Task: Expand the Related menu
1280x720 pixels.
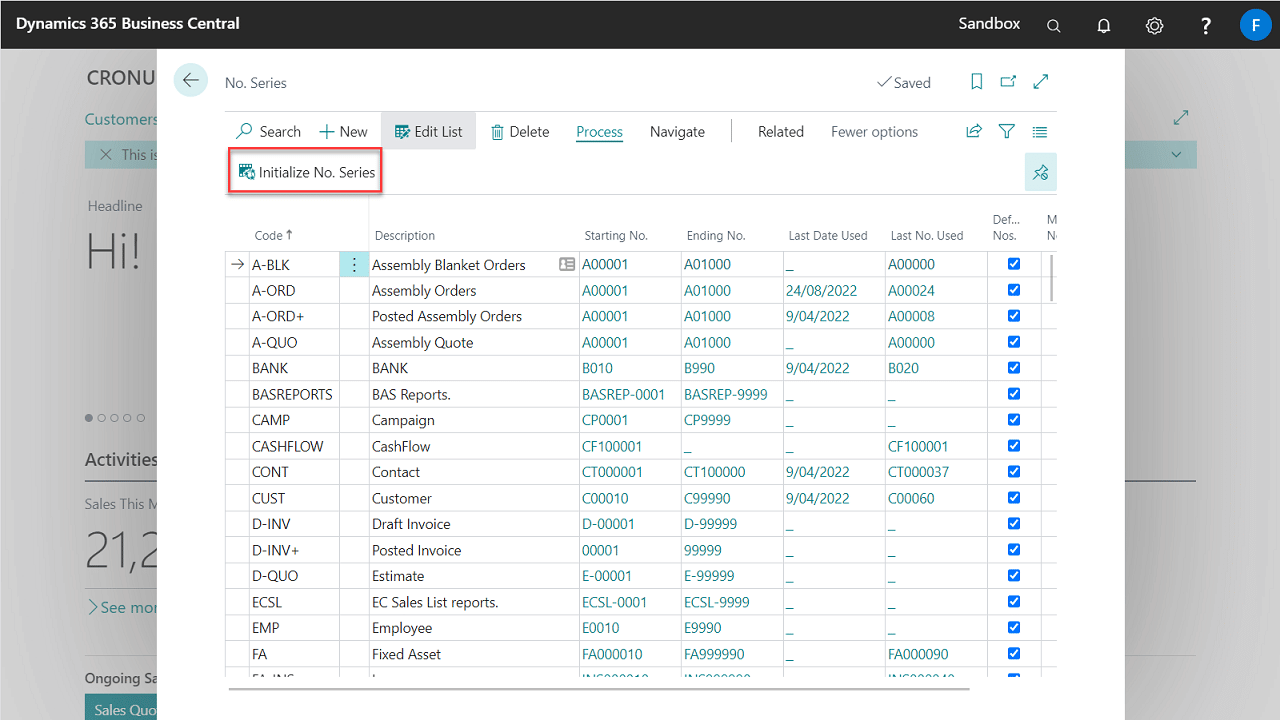Action: pos(780,131)
